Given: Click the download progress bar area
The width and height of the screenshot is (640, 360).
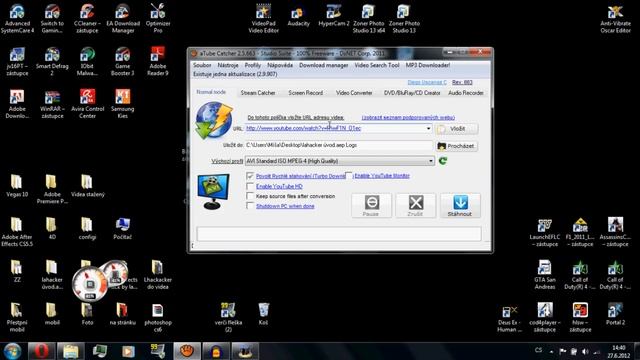Looking at the screenshot, I should click(x=339, y=233).
